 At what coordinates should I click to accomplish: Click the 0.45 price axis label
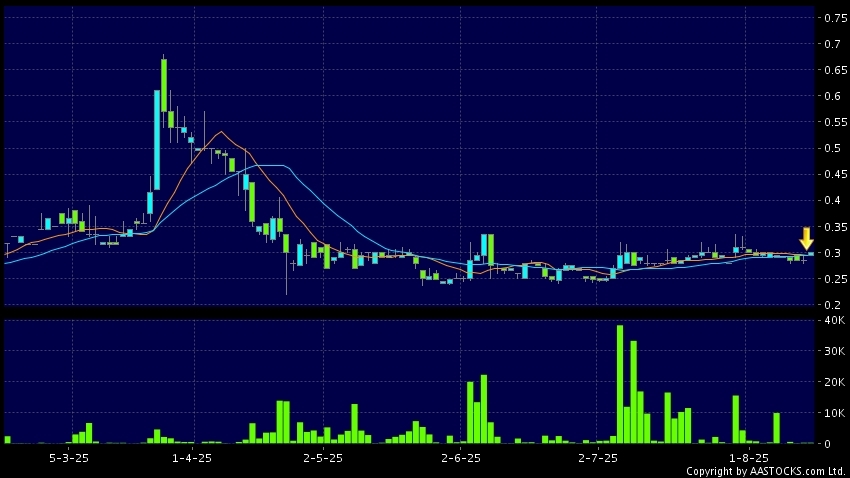coord(835,174)
